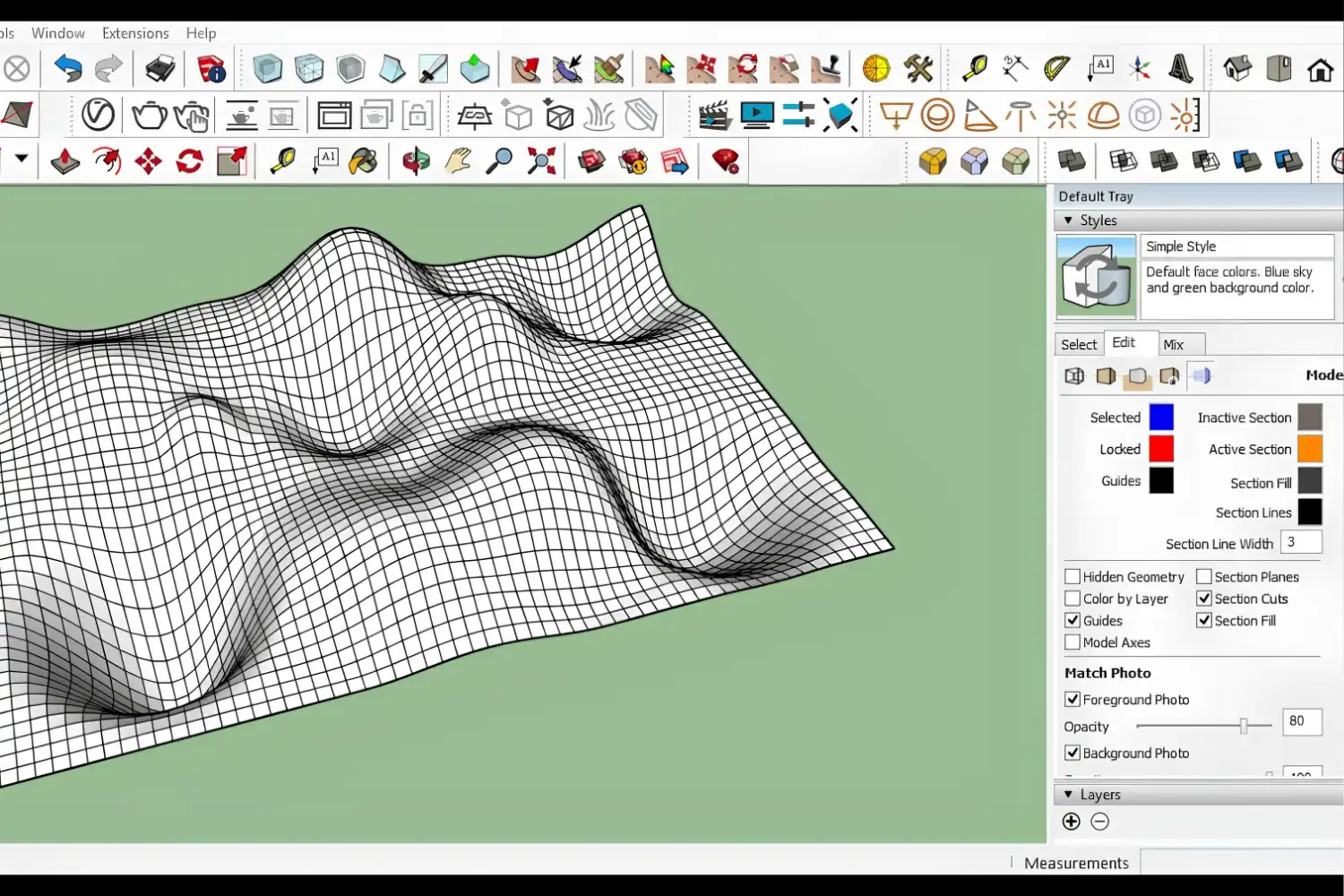Select the 3D Text tool
Viewport: 1344px width, 896px height.
(x=1181, y=68)
